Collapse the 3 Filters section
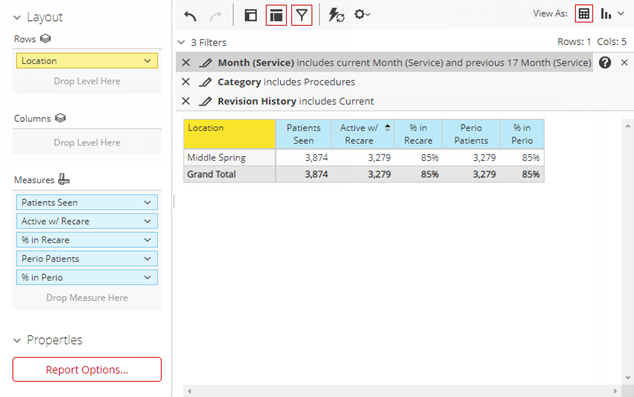The image size is (634, 397). pyautogui.click(x=182, y=42)
